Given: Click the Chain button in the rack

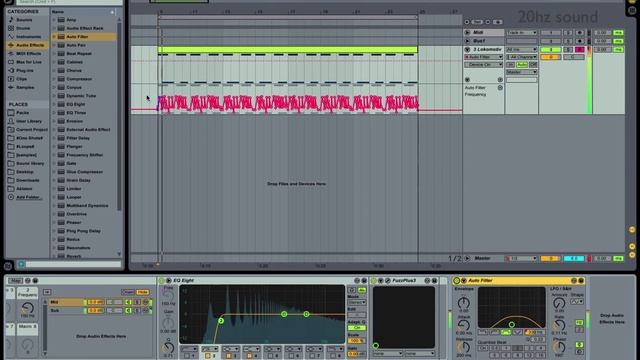Looking at the screenshot, I should coord(128,292).
